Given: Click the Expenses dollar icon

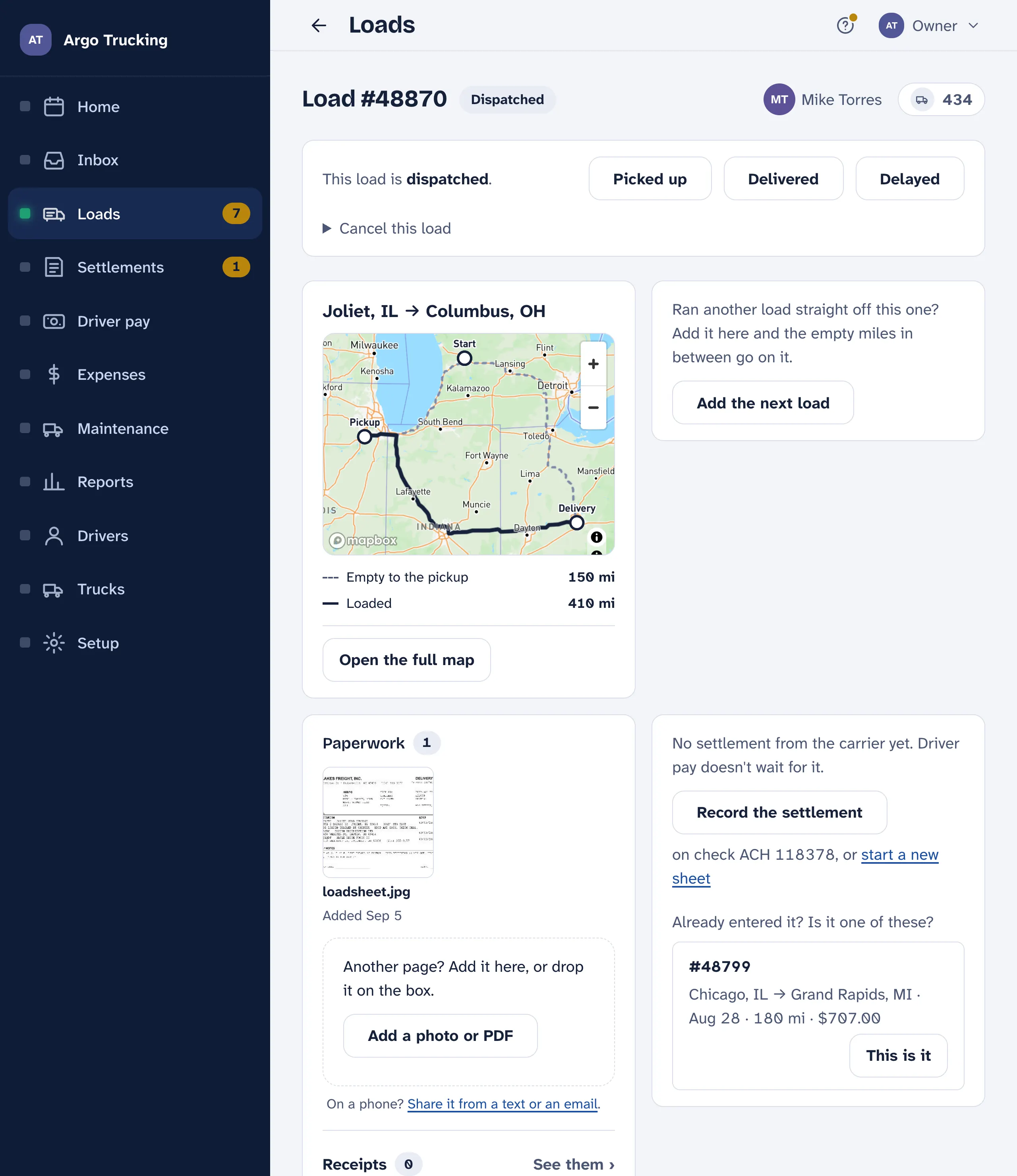Looking at the screenshot, I should click(x=54, y=375).
